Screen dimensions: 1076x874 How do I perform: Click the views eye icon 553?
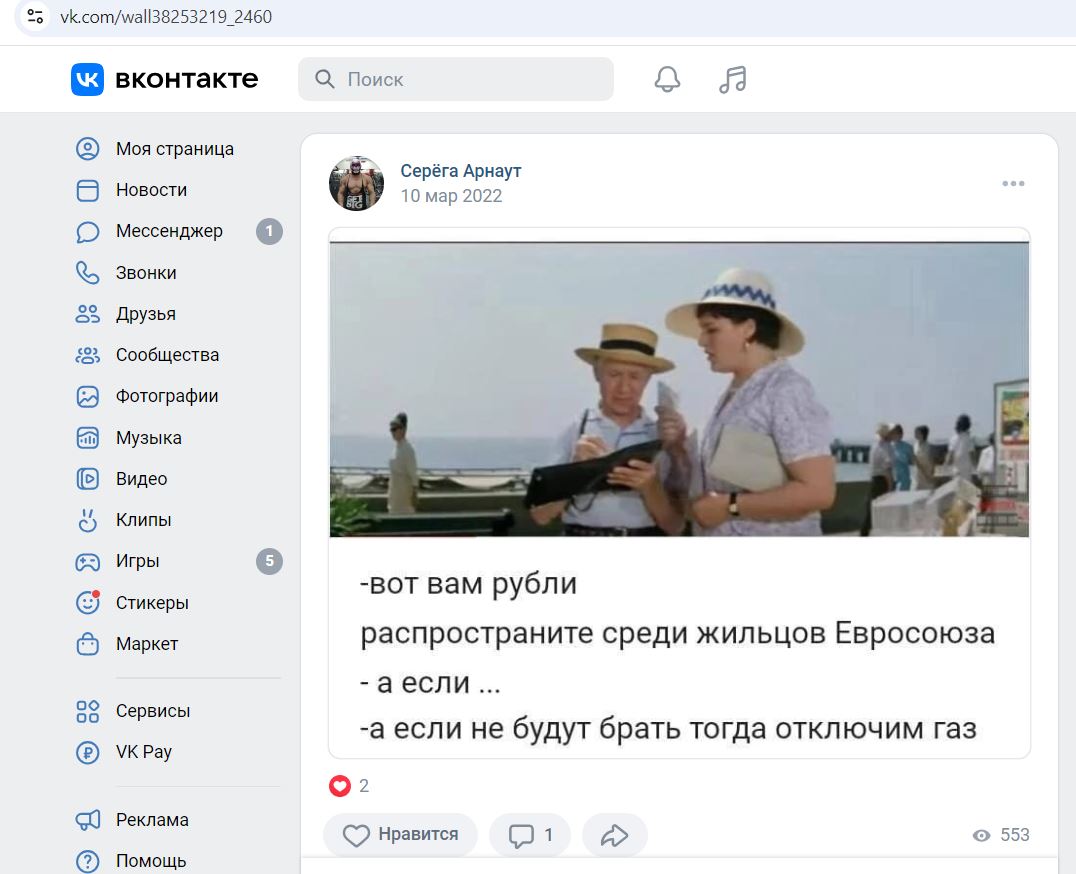click(x=981, y=835)
